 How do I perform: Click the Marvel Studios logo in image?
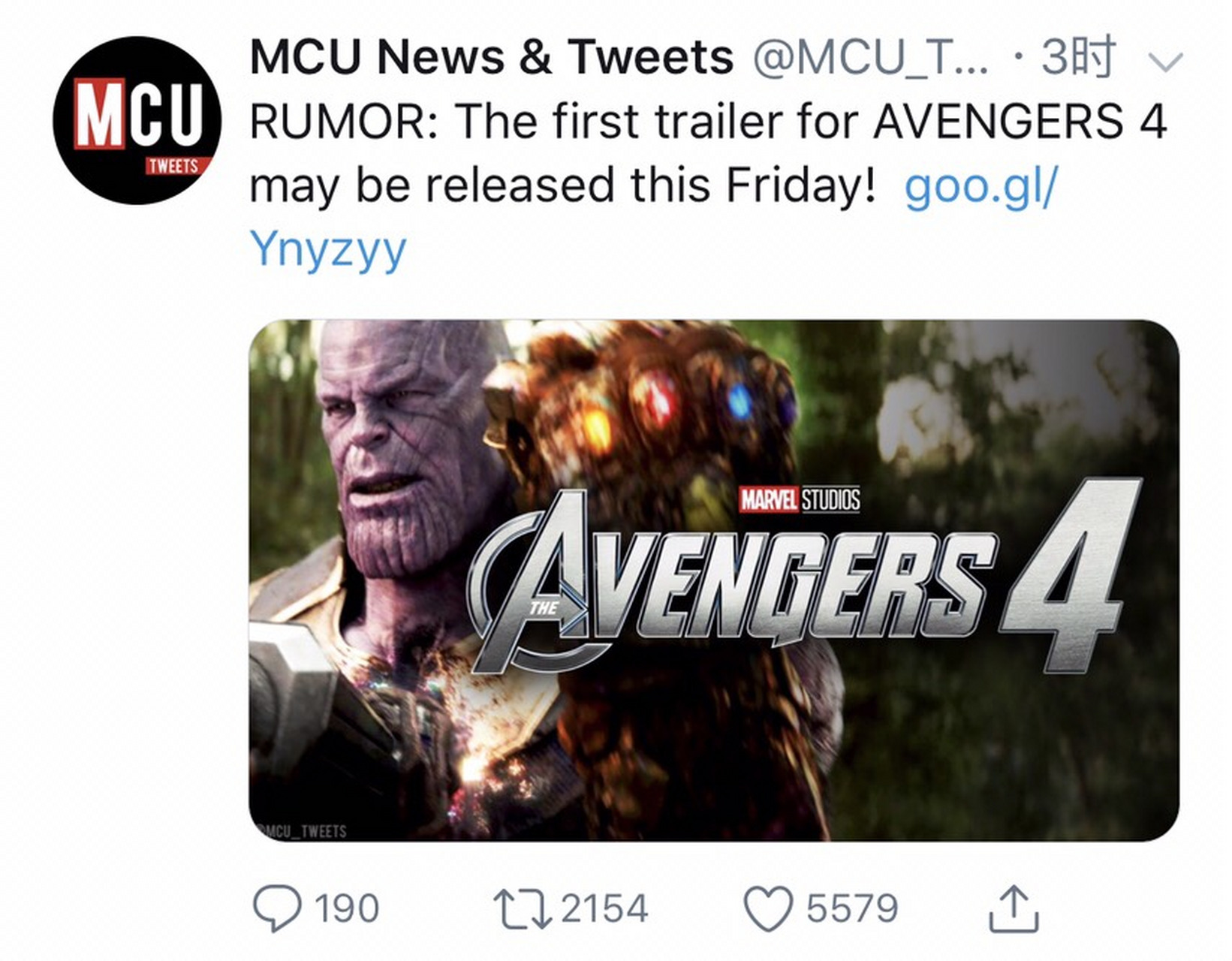pos(800,499)
